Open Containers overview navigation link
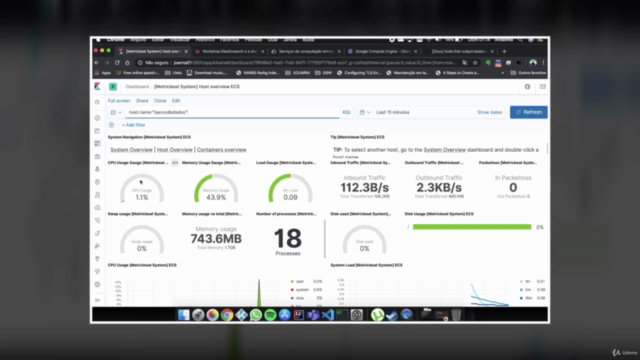This screenshot has width=640, height=360. click(x=222, y=150)
